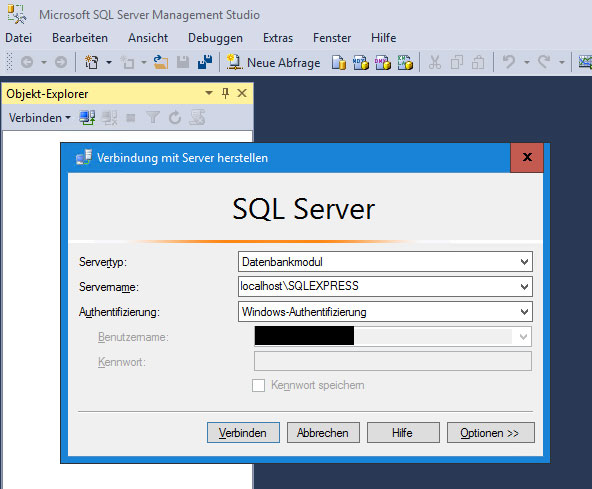The width and height of the screenshot is (592, 489).
Task: Click the new project icon
Action: (x=91, y=62)
